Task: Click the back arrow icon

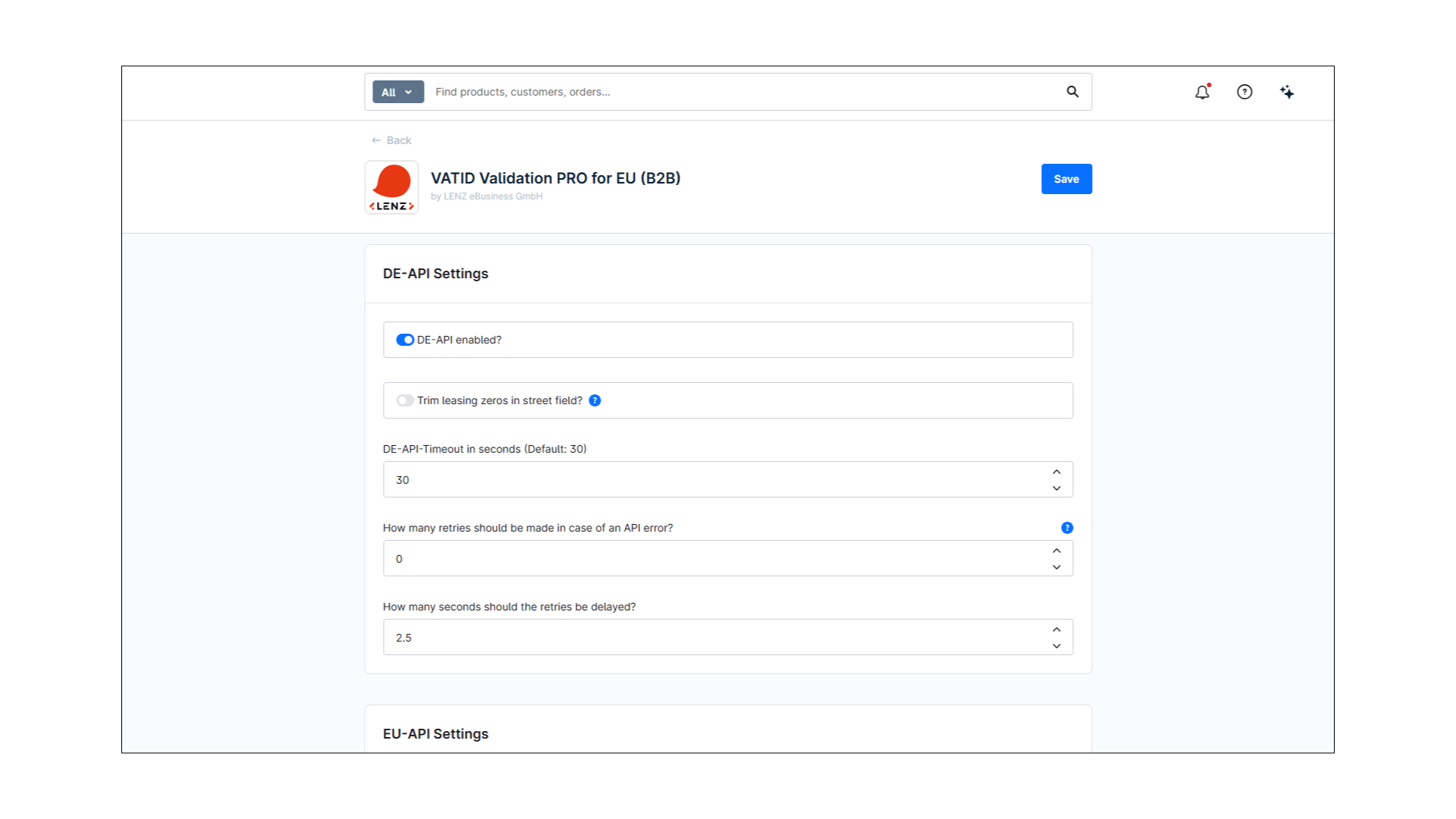Action: coord(376,140)
